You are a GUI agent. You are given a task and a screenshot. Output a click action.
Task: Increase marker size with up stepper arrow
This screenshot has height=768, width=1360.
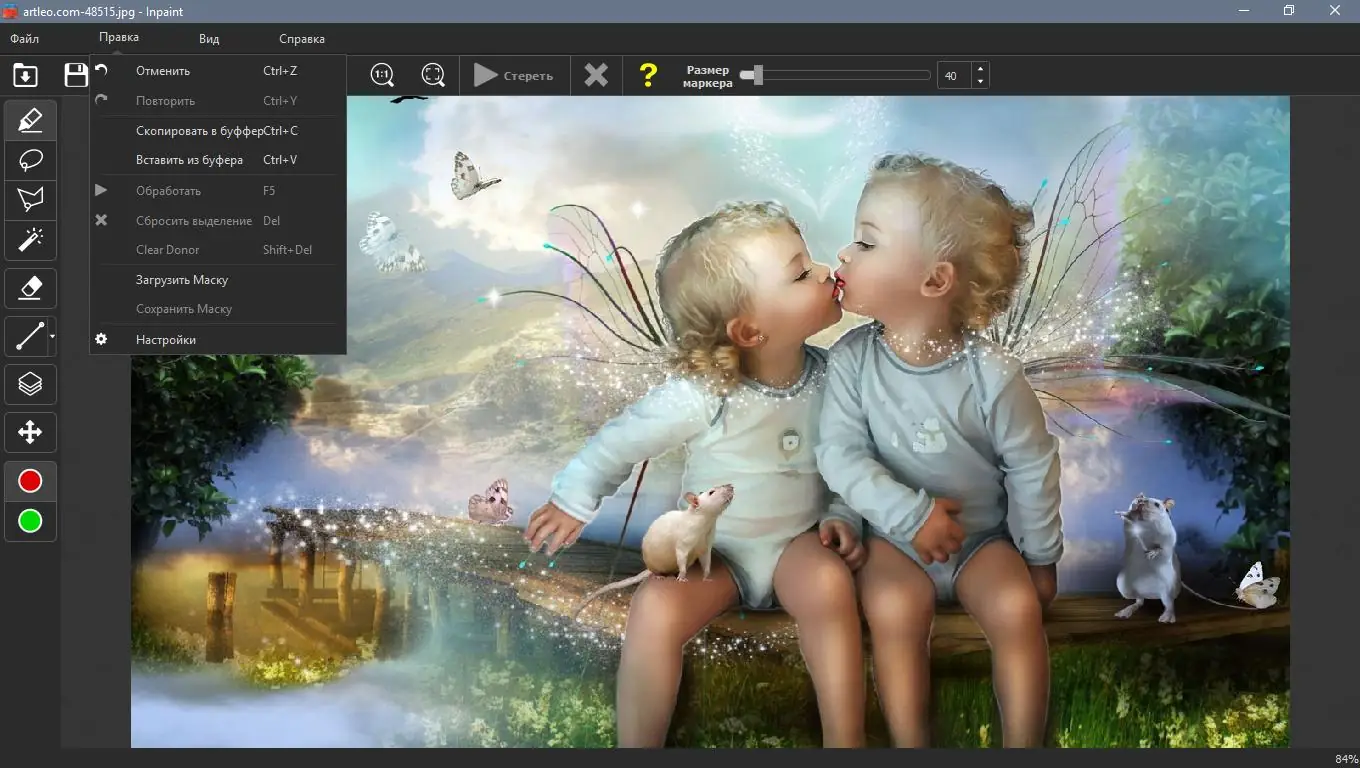[980, 68]
